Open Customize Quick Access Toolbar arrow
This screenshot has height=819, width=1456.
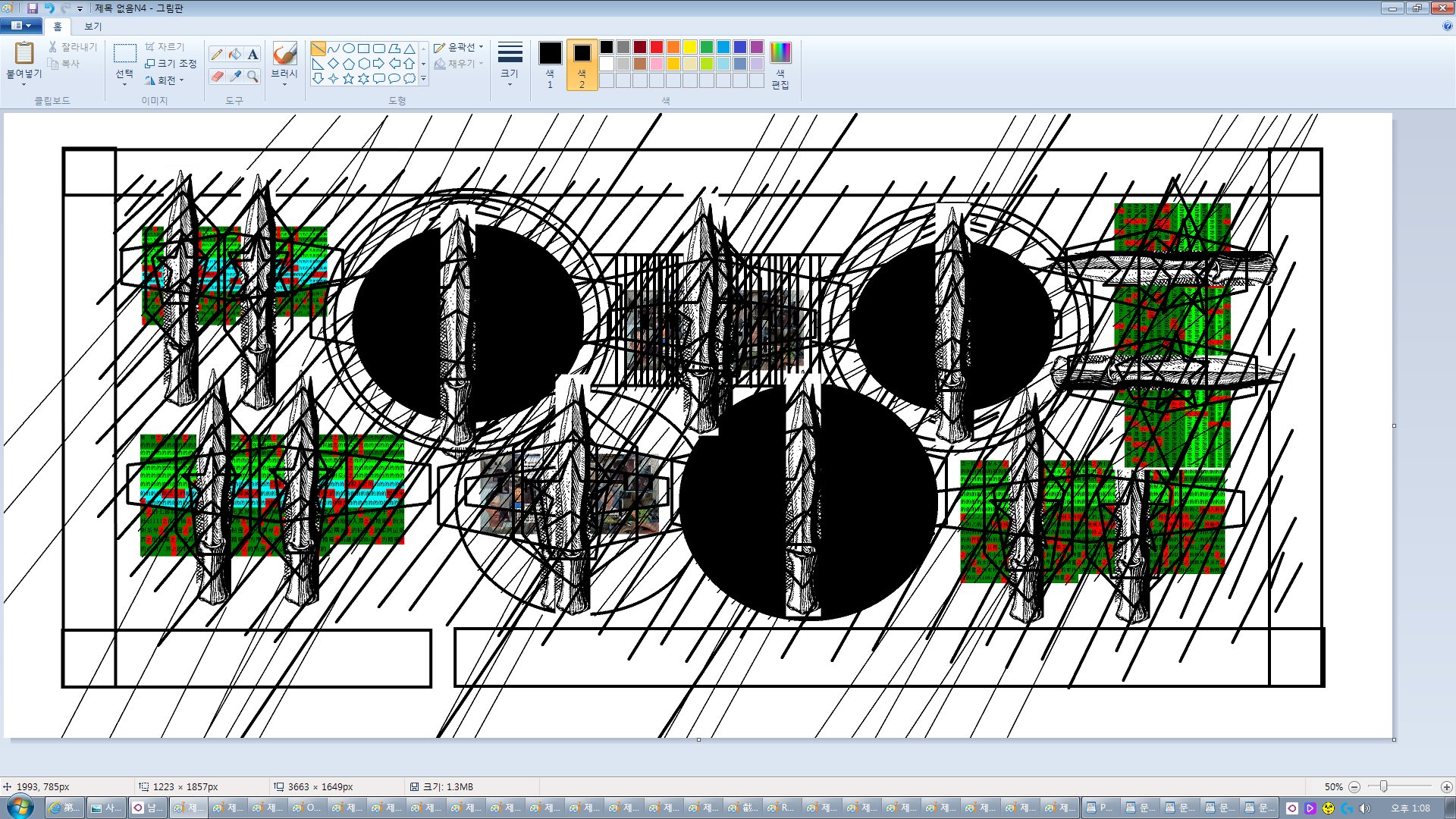80,9
